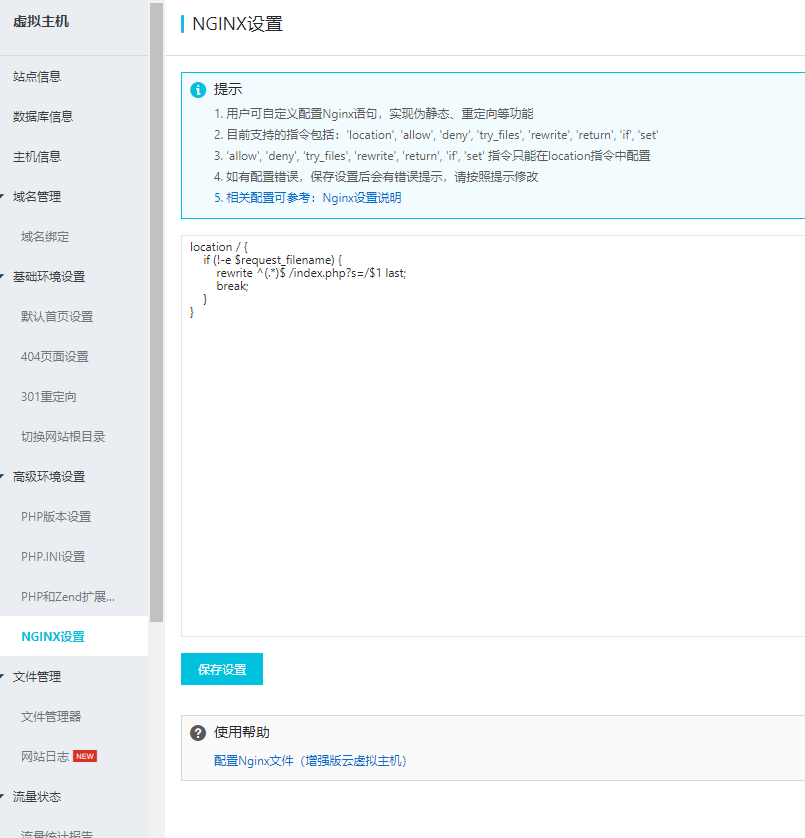Click the 文件管理 section label
This screenshot has height=838, width=805.
click(37, 677)
